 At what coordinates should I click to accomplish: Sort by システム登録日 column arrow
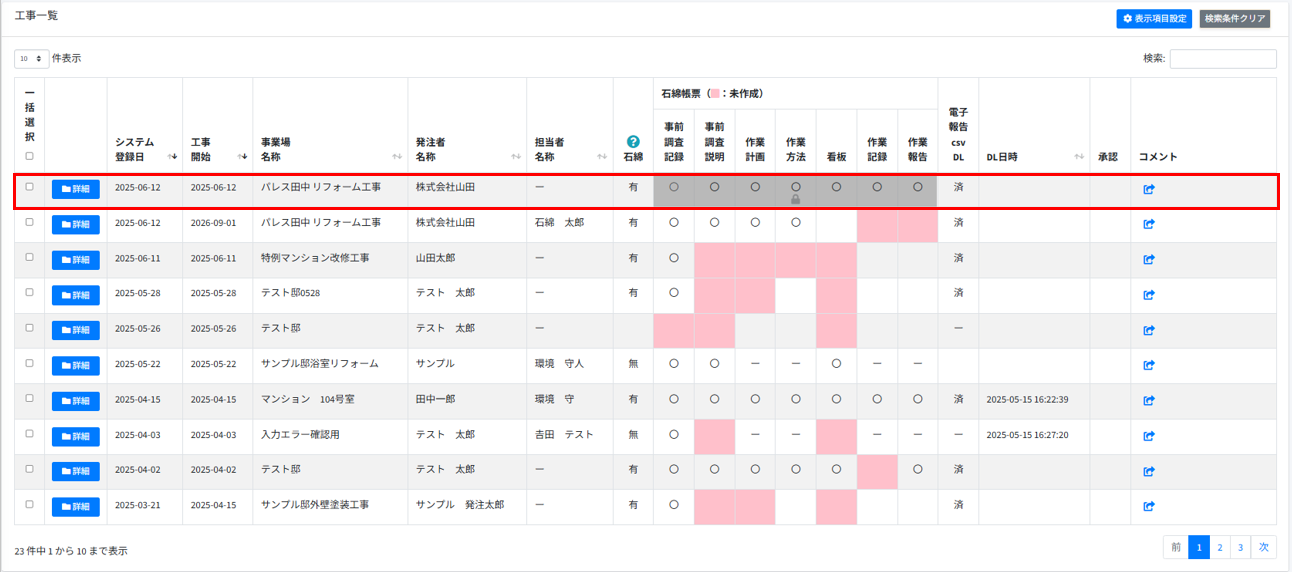[174, 157]
